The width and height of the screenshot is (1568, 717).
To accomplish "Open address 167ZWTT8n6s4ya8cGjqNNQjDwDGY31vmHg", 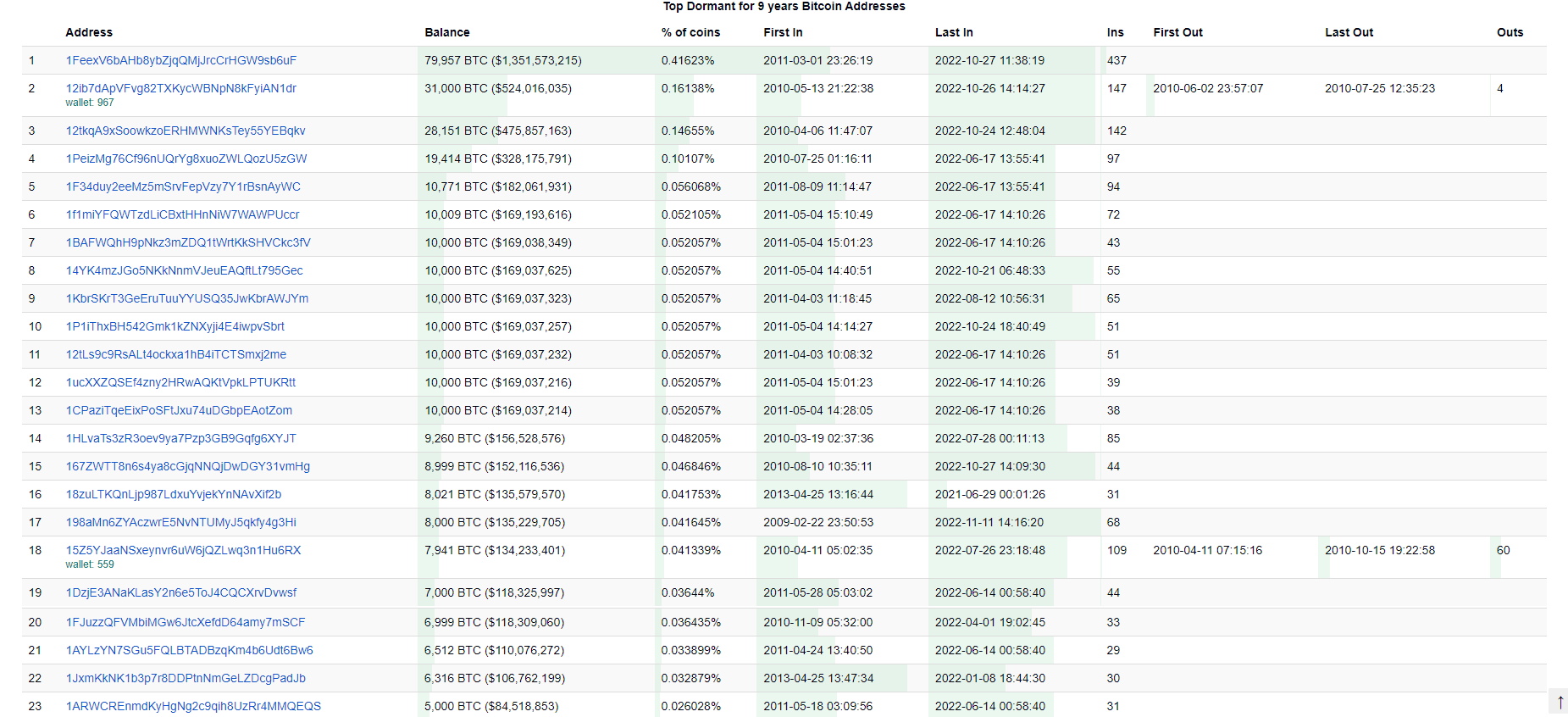I will [x=188, y=466].
